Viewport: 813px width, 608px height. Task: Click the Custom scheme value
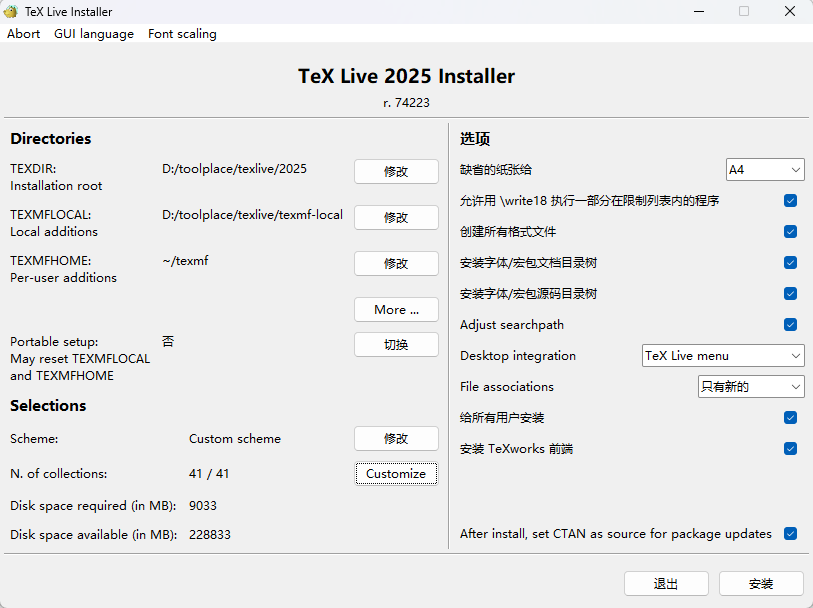click(235, 439)
